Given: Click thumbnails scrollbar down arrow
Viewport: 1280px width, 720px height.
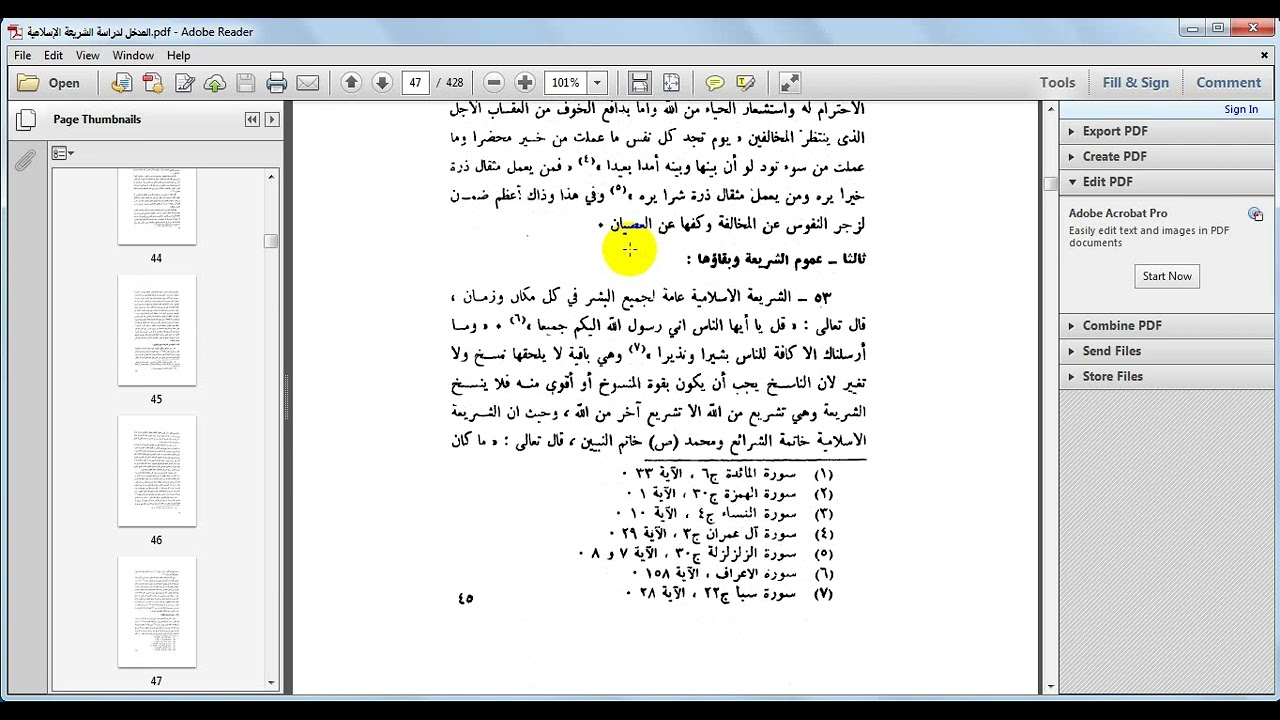Looking at the screenshot, I should [271, 683].
